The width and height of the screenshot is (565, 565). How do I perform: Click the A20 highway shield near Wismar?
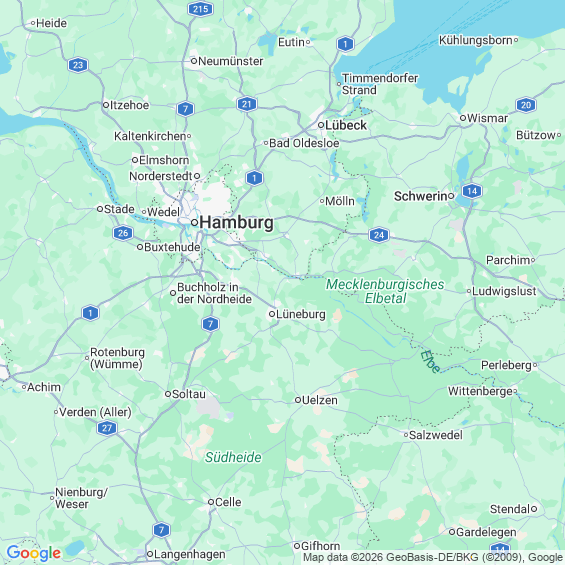526,105
